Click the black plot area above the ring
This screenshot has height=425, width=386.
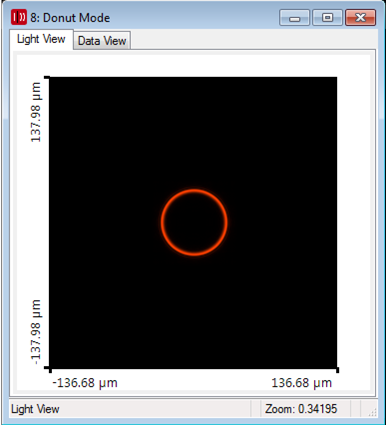click(x=193, y=133)
